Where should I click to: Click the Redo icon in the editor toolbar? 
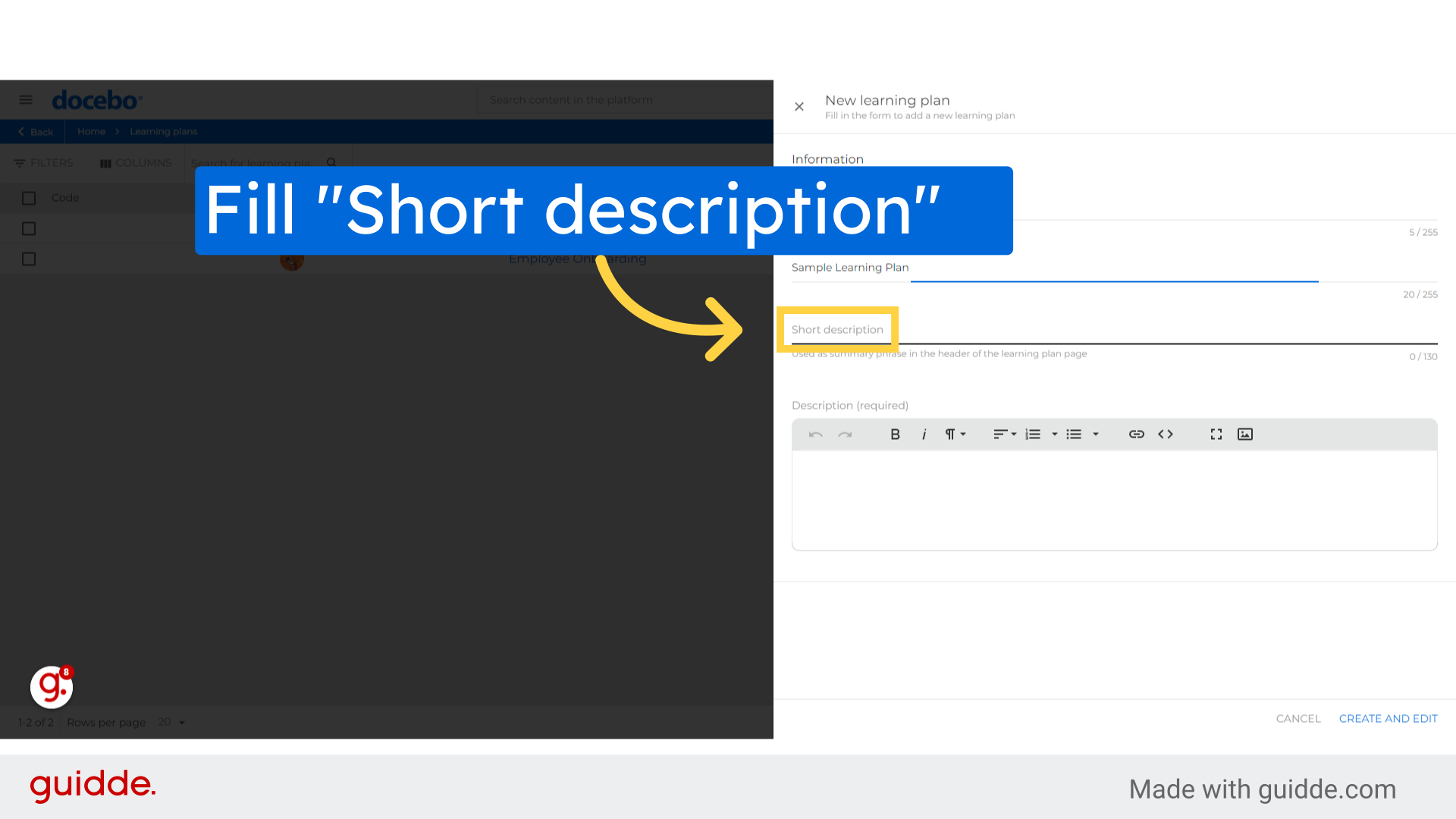coord(845,434)
